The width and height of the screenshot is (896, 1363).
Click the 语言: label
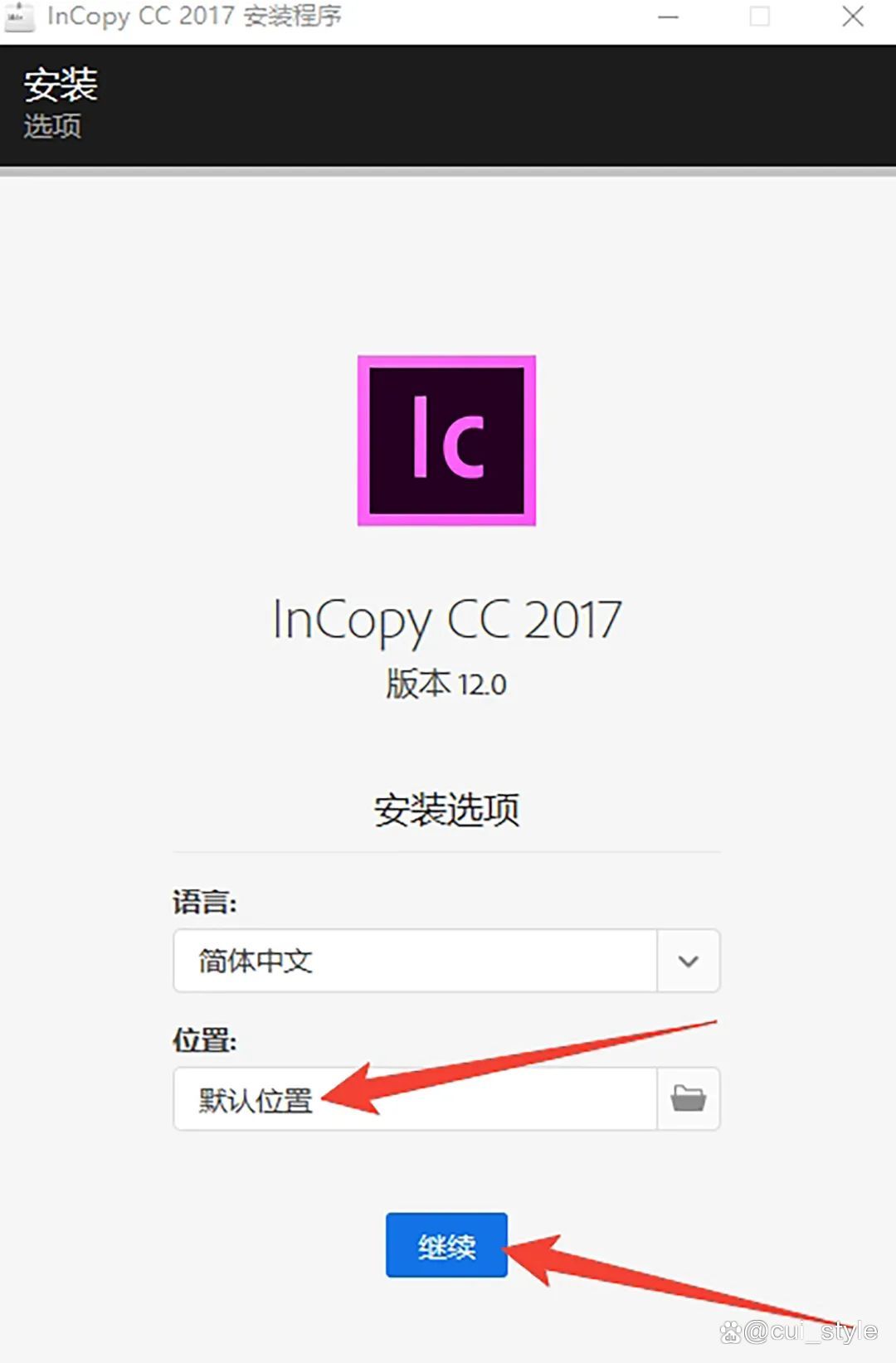point(205,902)
